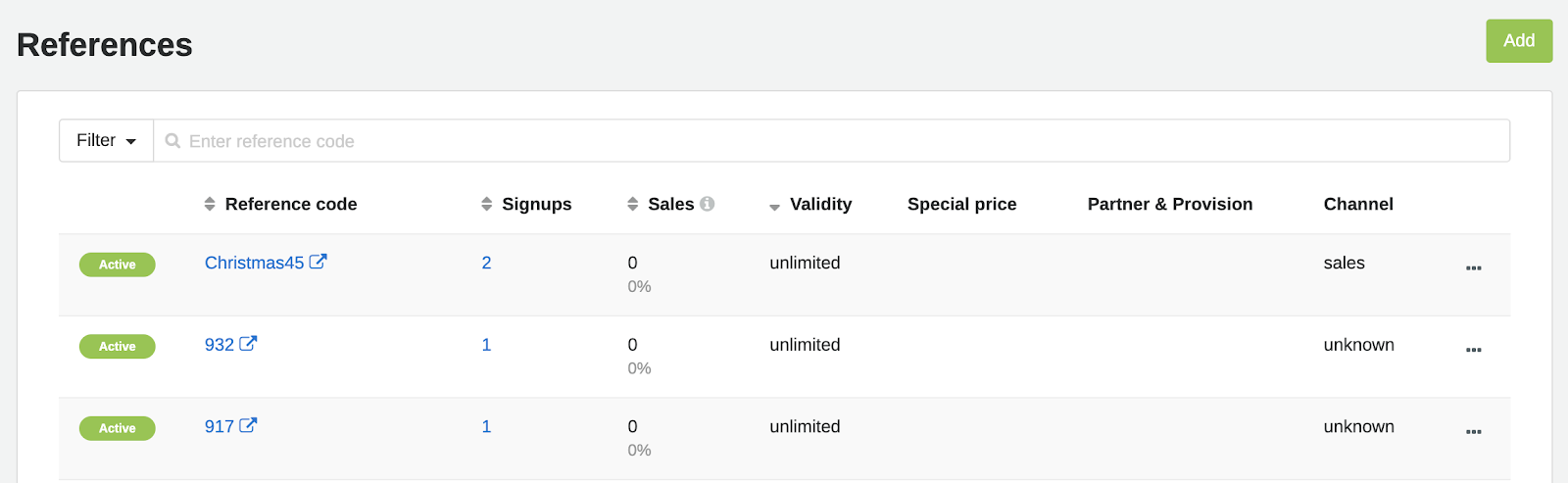Open the Christmas45 reference code

[254, 263]
